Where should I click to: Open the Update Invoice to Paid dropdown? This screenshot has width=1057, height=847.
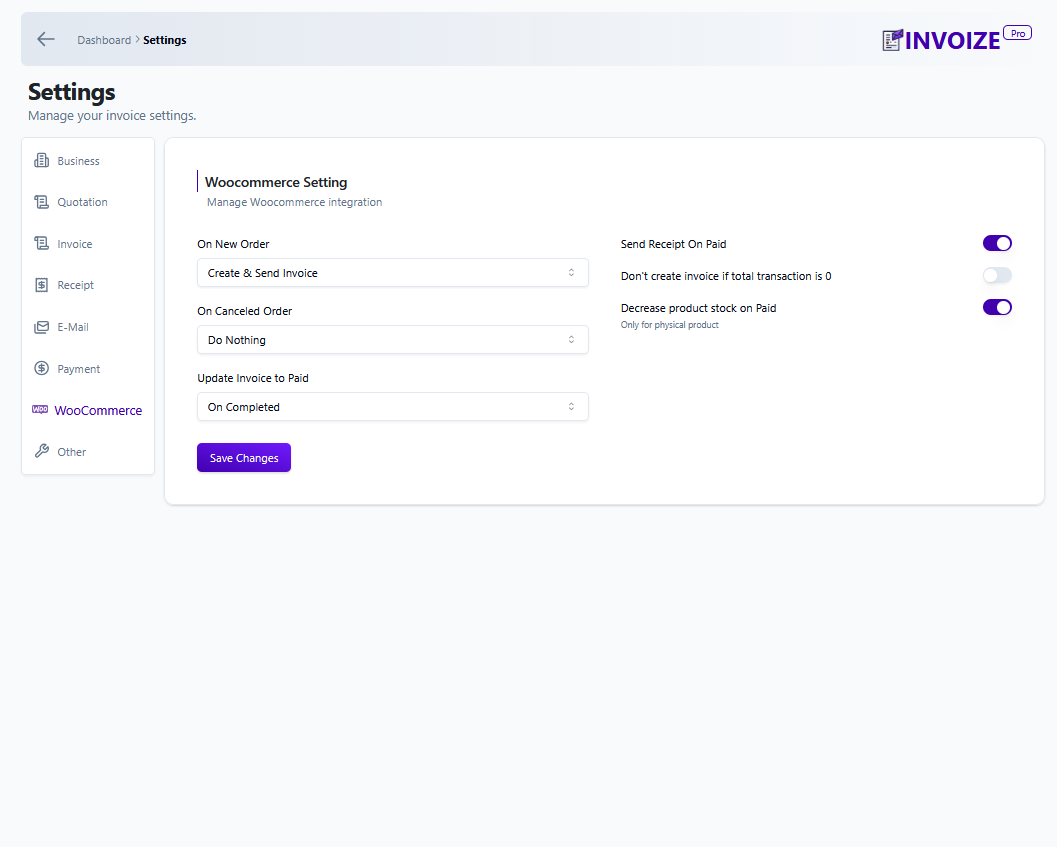392,406
